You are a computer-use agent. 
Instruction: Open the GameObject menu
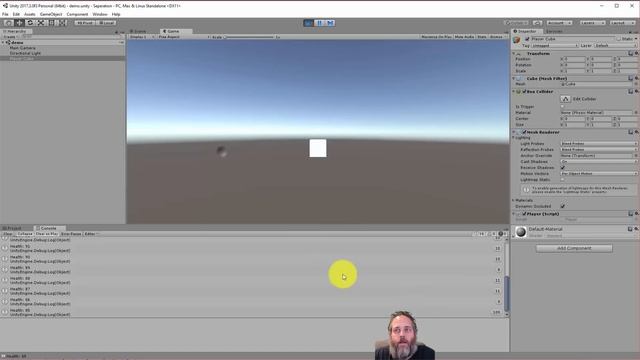coord(51,14)
